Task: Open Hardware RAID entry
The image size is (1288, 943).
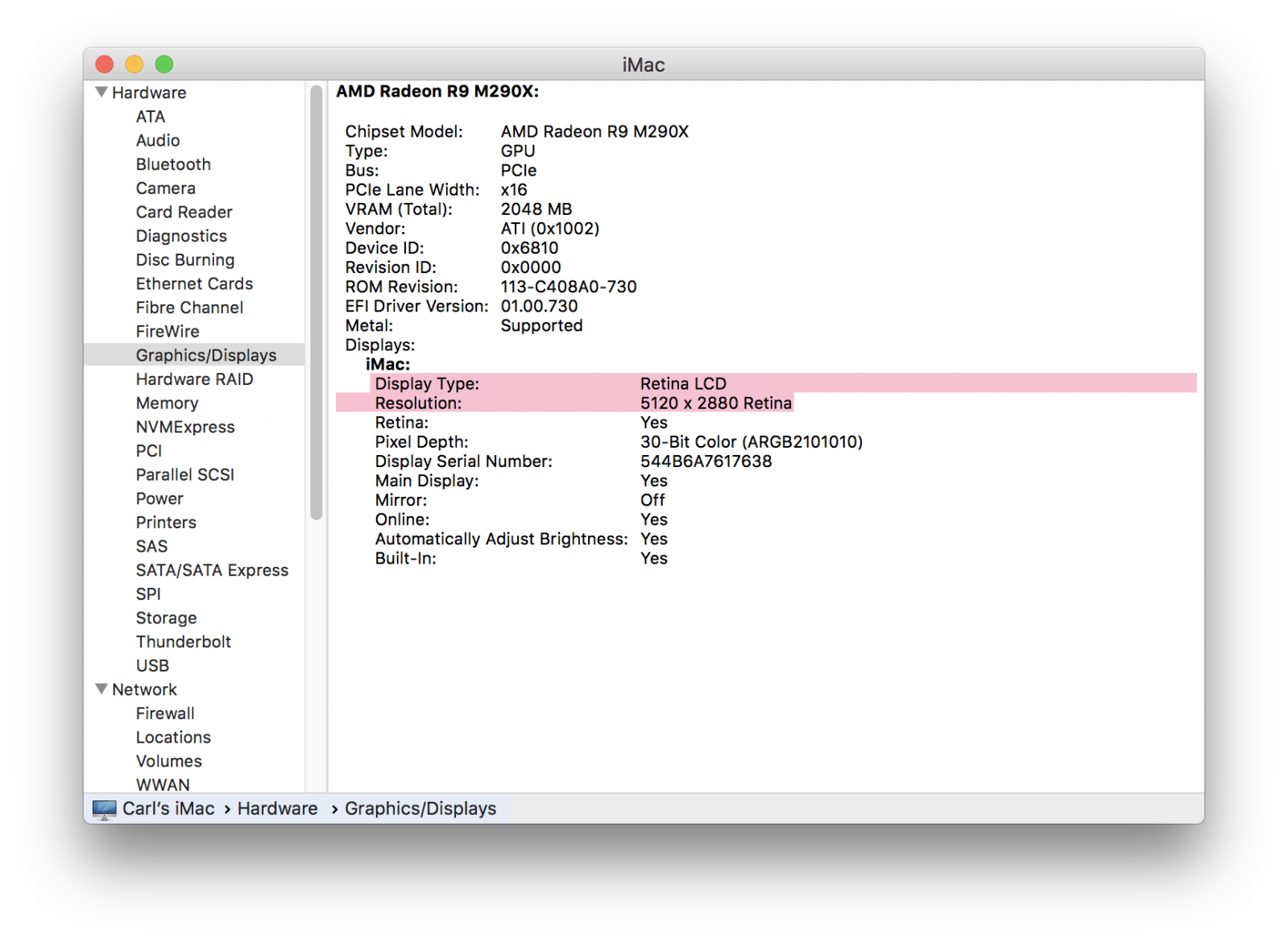Action: pyautogui.click(x=194, y=379)
